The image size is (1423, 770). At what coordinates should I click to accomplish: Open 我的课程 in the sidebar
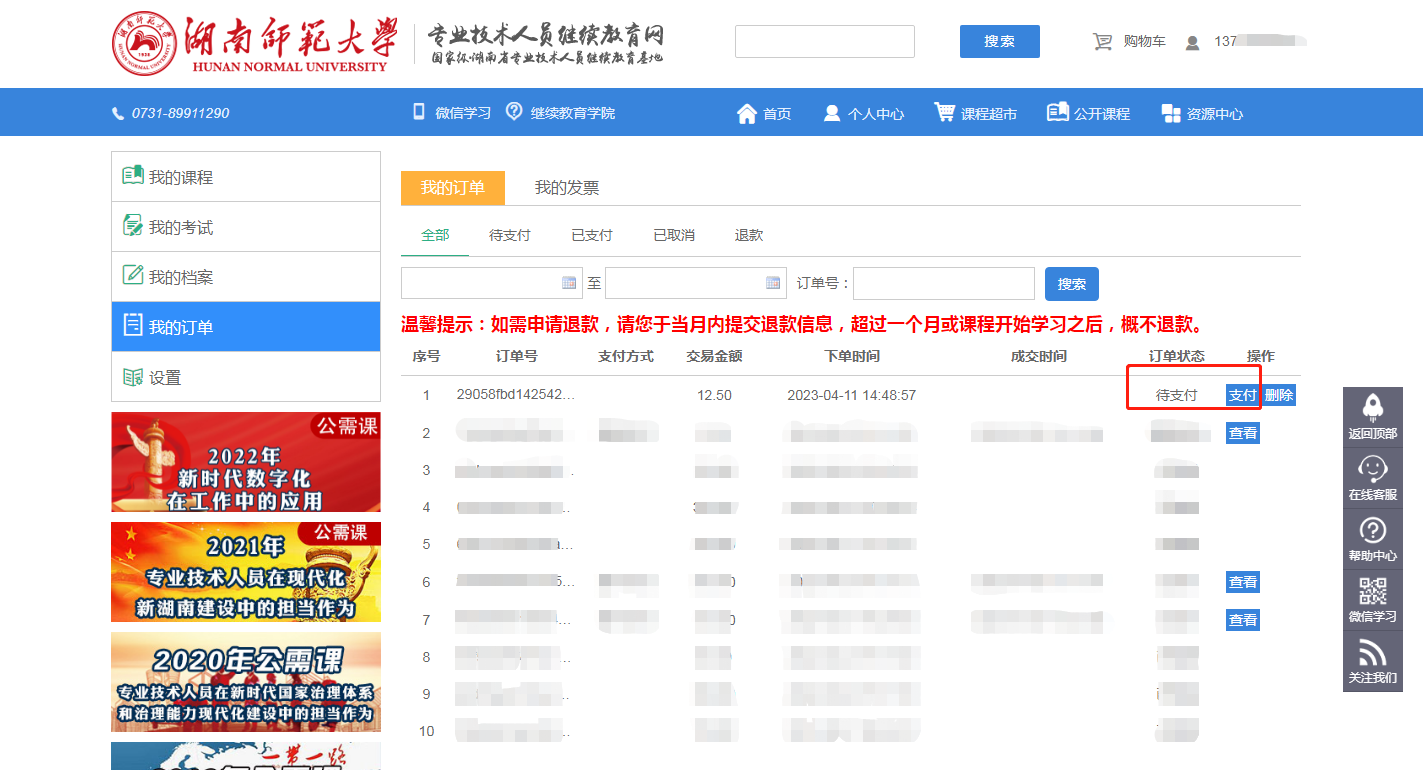pos(246,177)
